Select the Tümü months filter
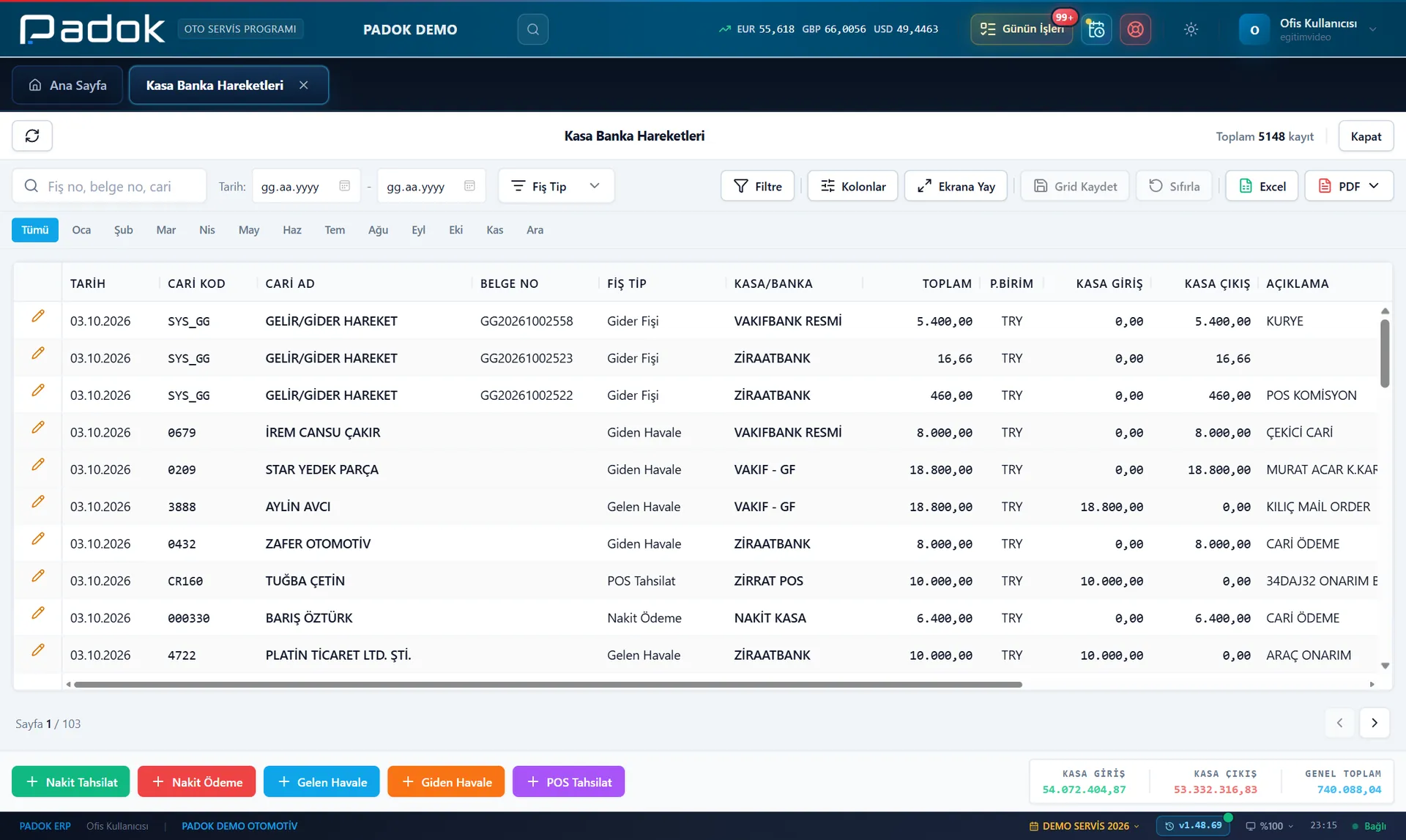This screenshot has height=840, width=1406. [x=34, y=230]
